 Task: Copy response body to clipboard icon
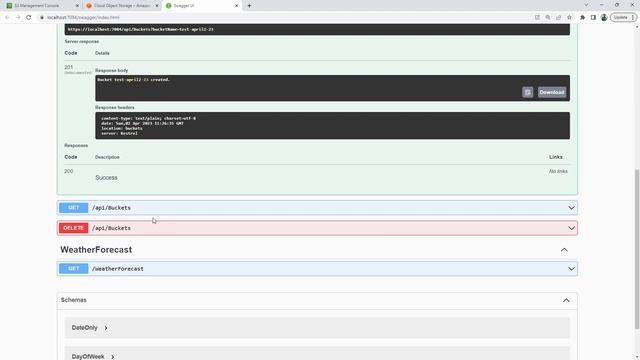coord(527,92)
